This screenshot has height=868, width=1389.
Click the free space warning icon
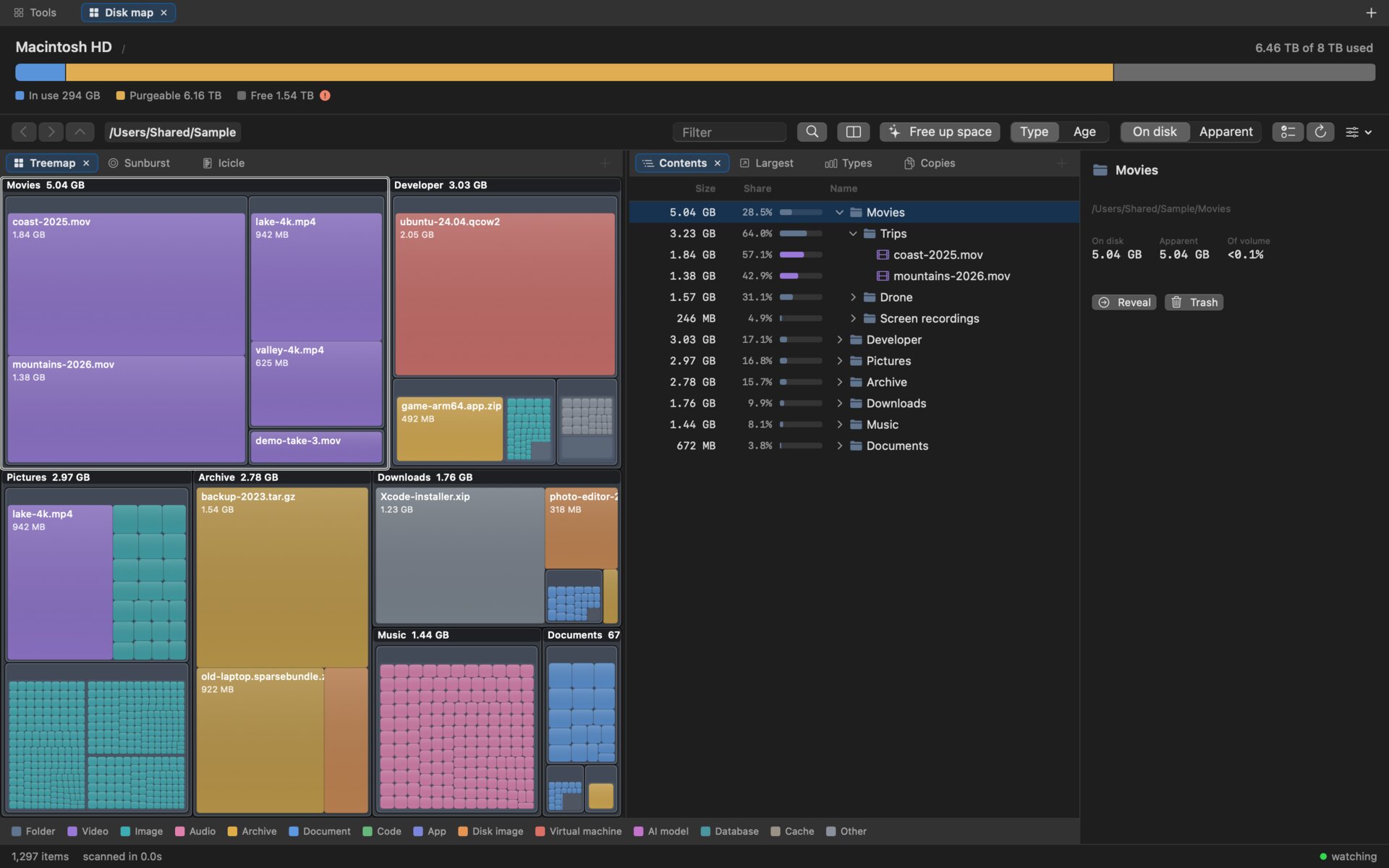click(x=325, y=95)
